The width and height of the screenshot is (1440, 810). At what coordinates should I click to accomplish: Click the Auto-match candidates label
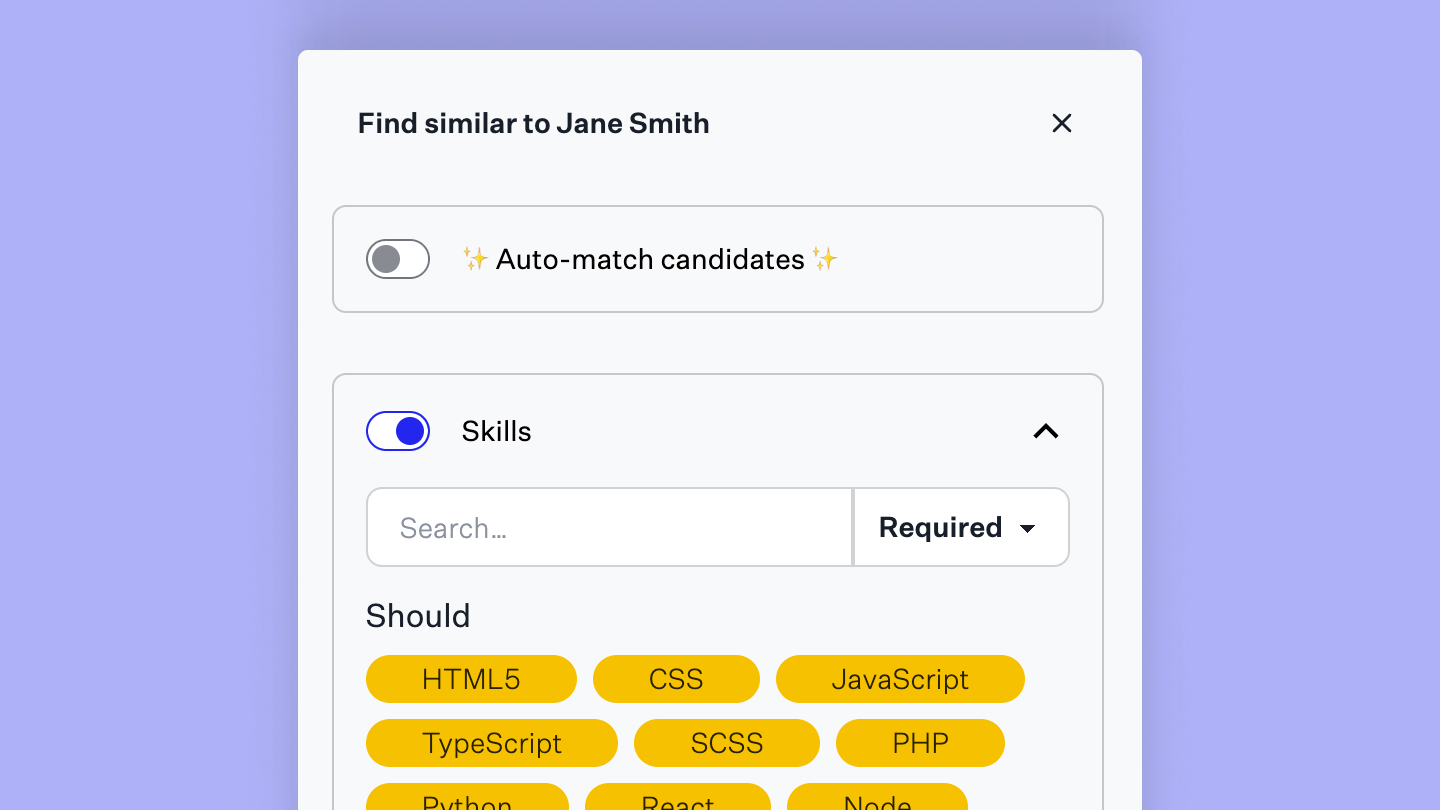(x=650, y=260)
